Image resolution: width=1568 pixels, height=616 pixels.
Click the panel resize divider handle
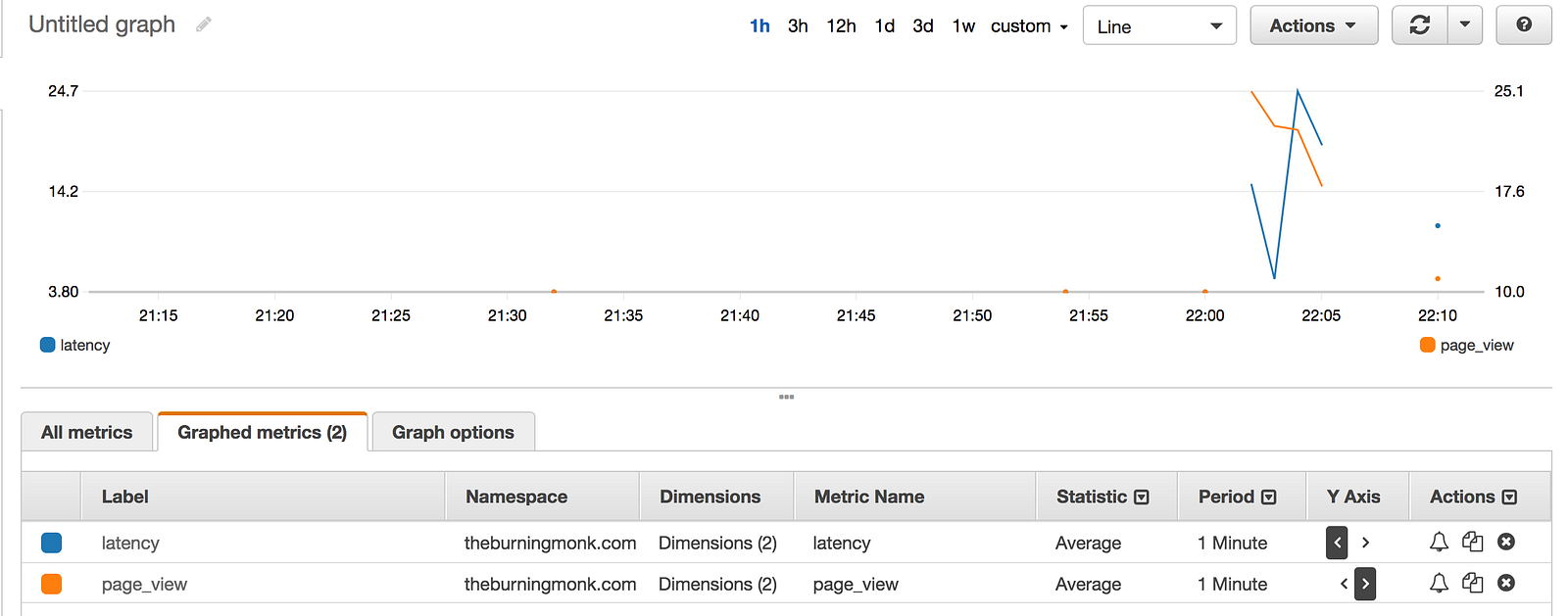(x=786, y=397)
